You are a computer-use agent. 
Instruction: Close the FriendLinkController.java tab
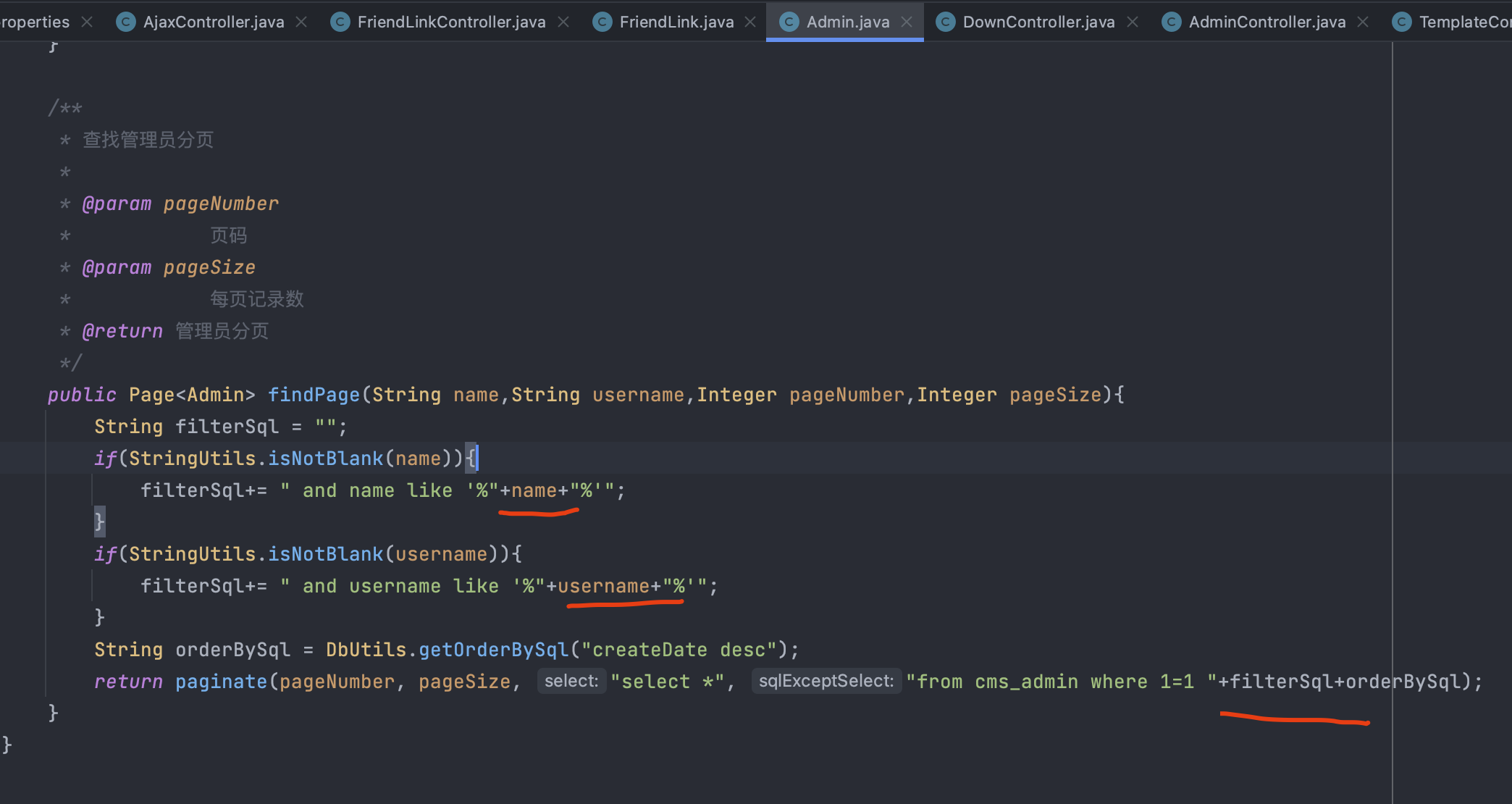tap(563, 22)
